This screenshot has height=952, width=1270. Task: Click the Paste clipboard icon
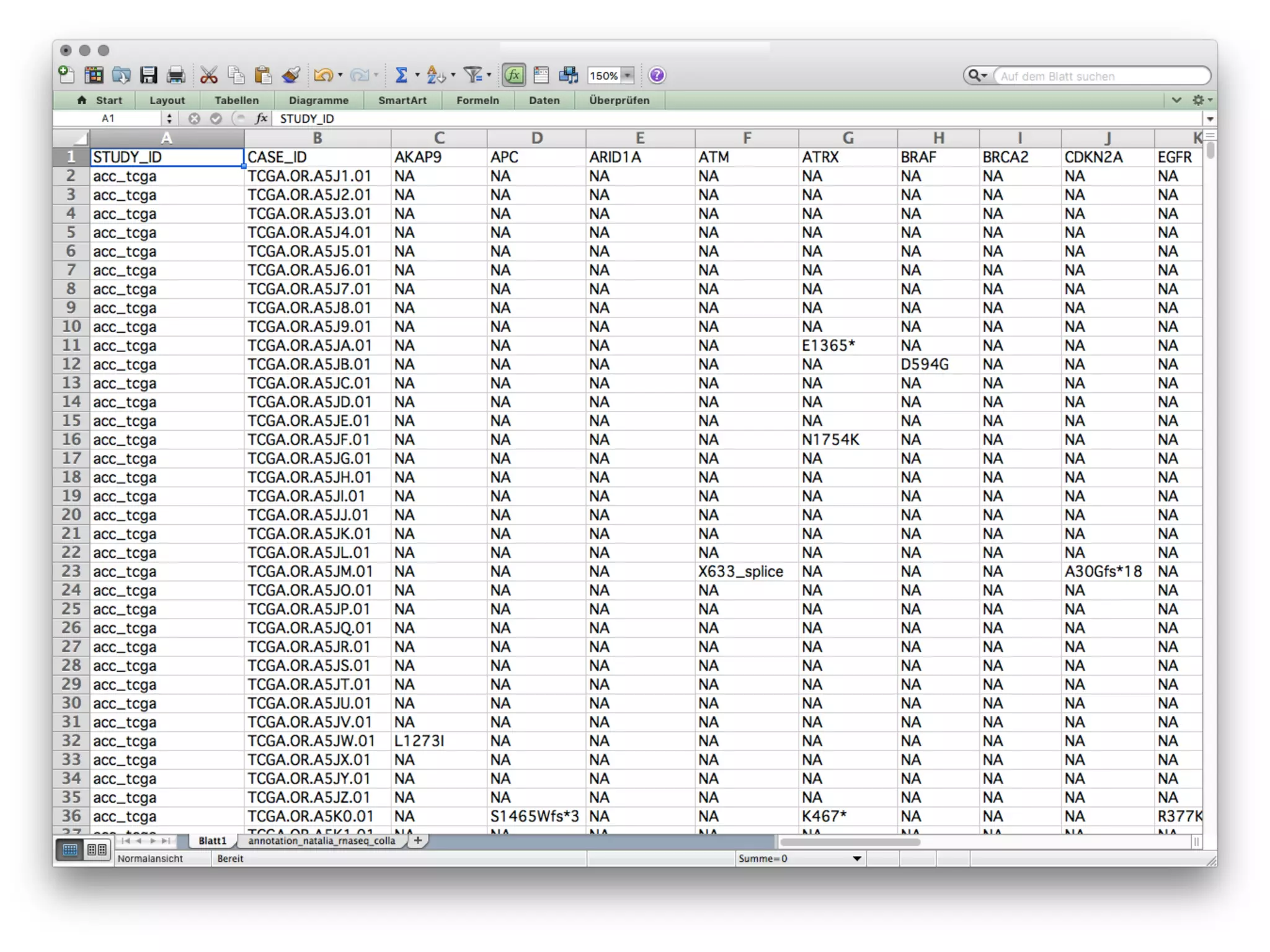(x=263, y=76)
